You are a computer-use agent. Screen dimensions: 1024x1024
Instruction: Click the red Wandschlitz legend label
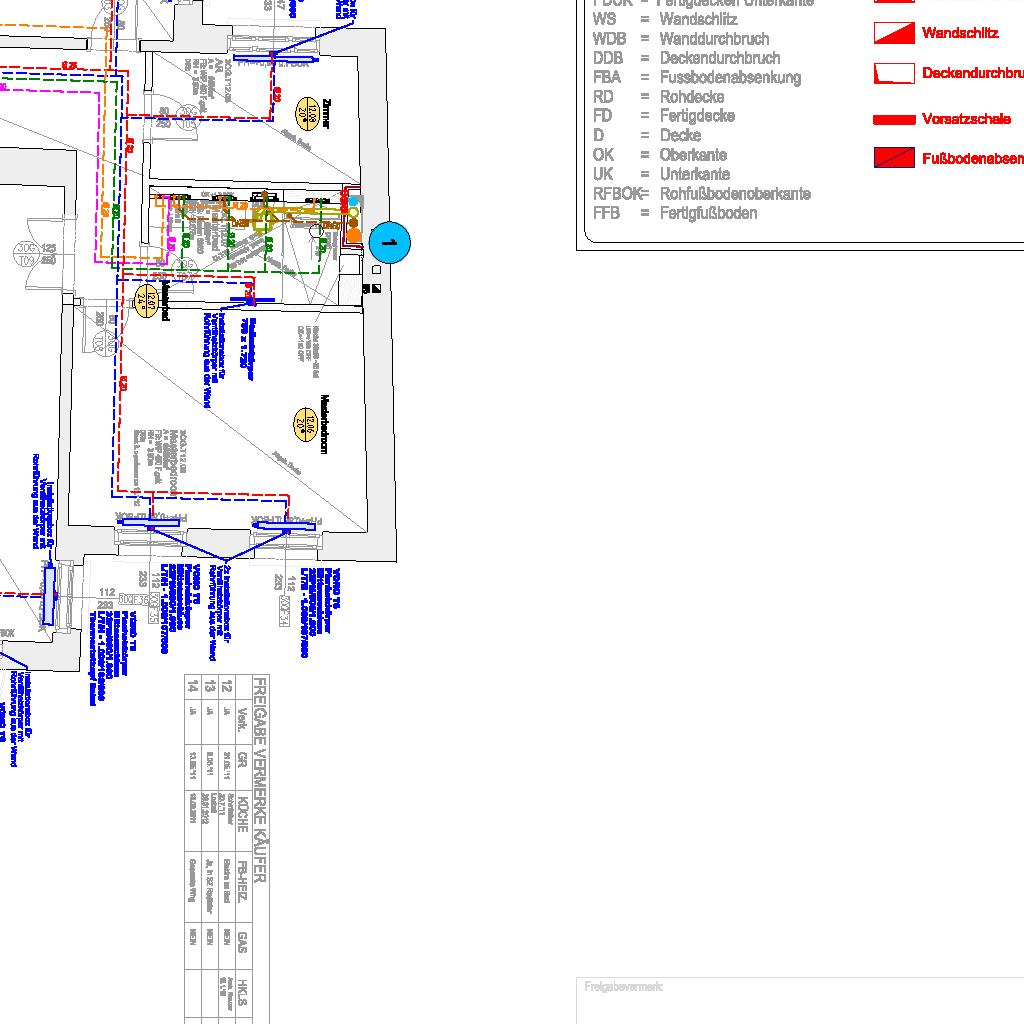(x=960, y=33)
